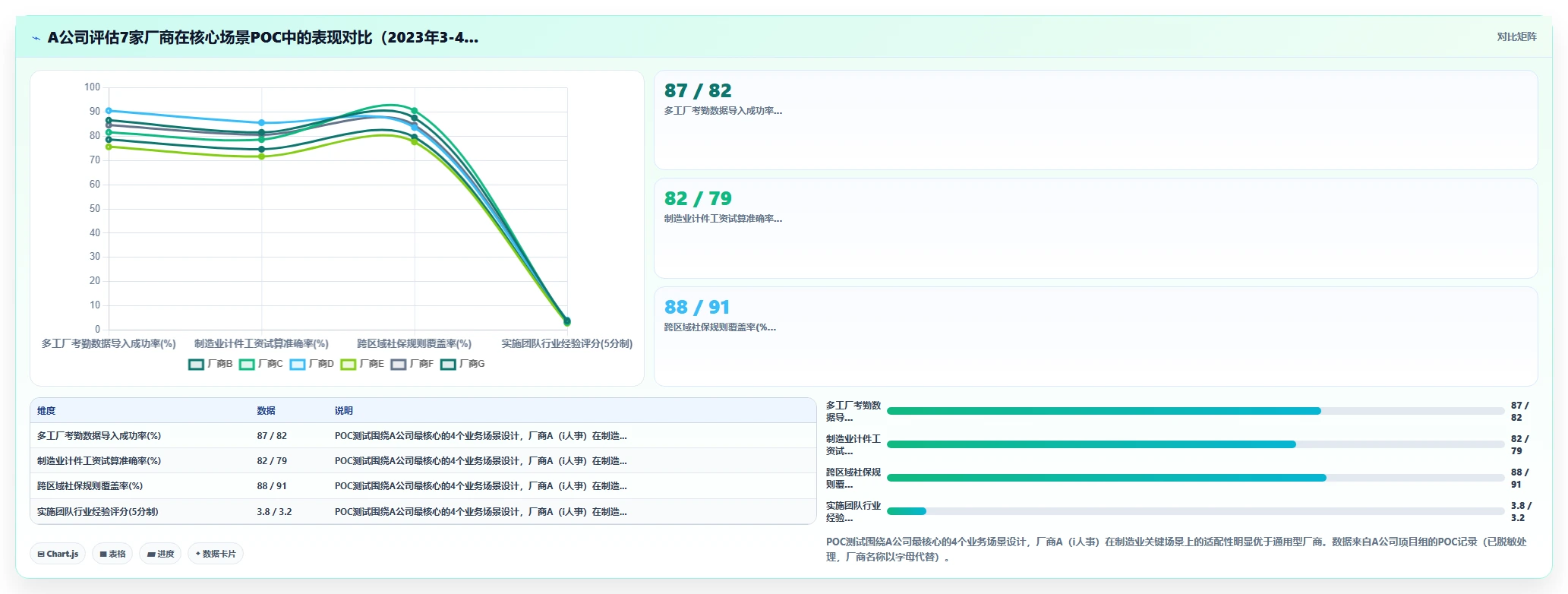The image size is (1568, 594).
Task: Click the 数据卡片 tag chip
Action: pos(216,554)
